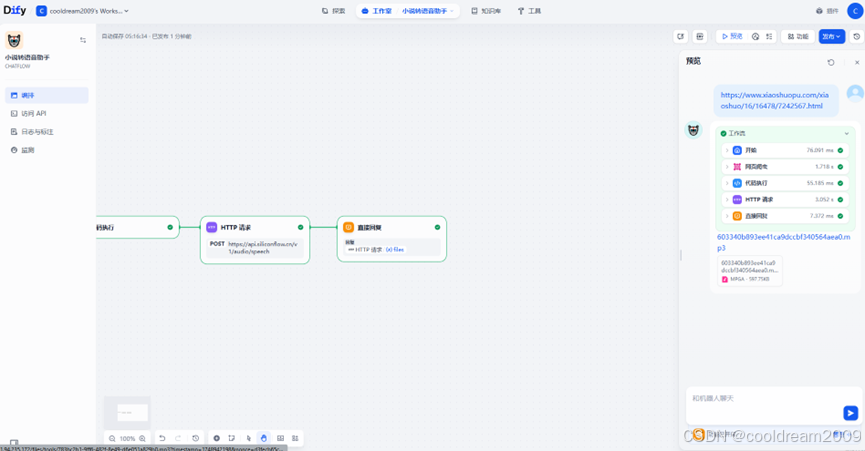Expand the 直接回复 step row in log
Screen dimensions: 865x451
point(785,216)
